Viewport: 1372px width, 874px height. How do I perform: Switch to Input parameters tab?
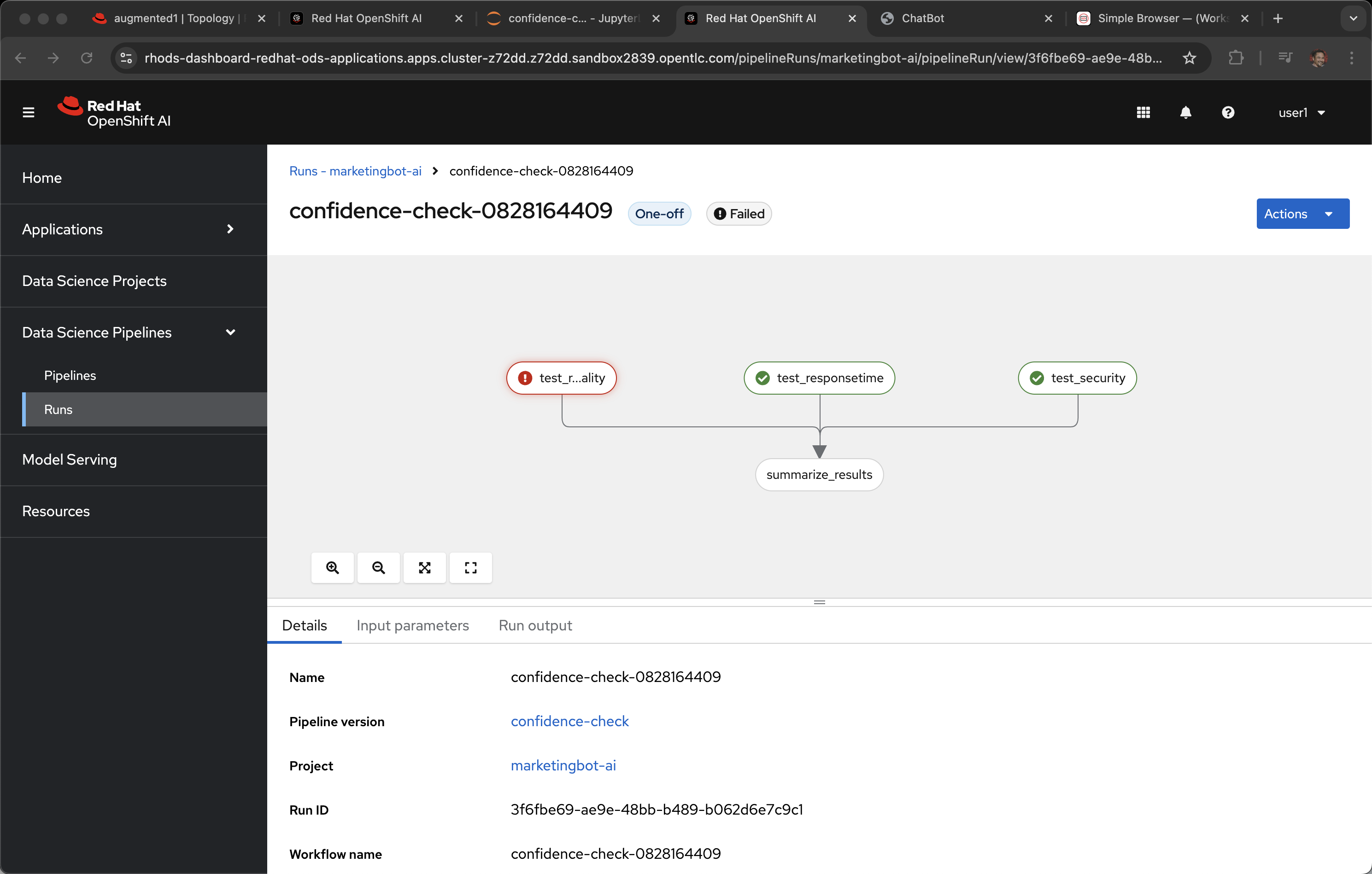coord(412,625)
